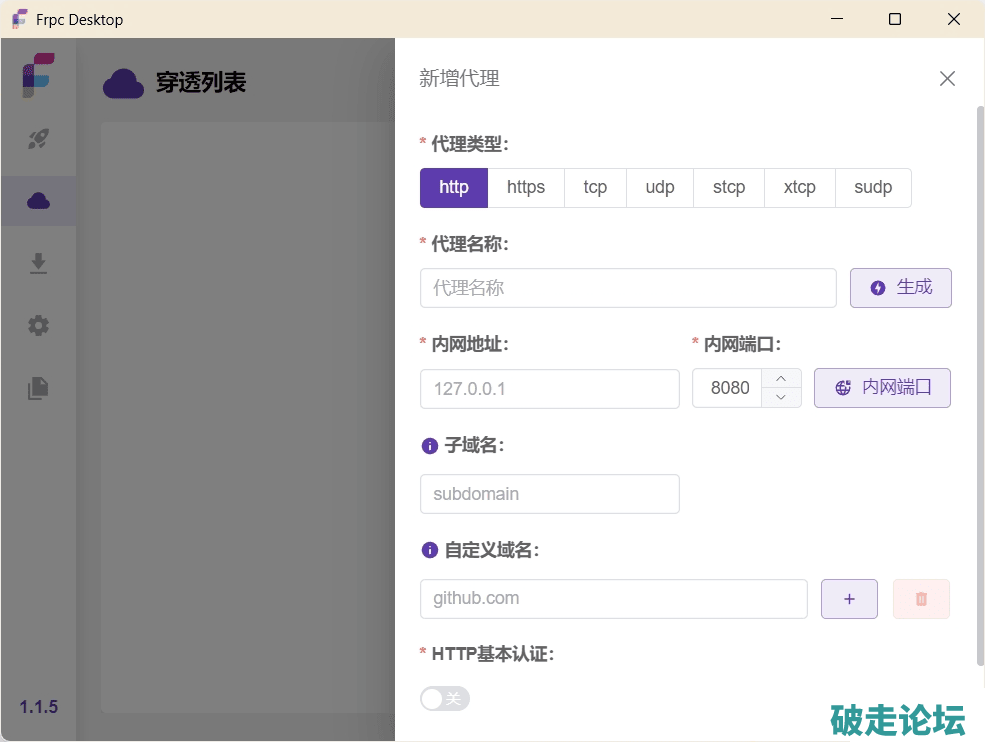Add a custom domain with plus button

[x=849, y=599]
